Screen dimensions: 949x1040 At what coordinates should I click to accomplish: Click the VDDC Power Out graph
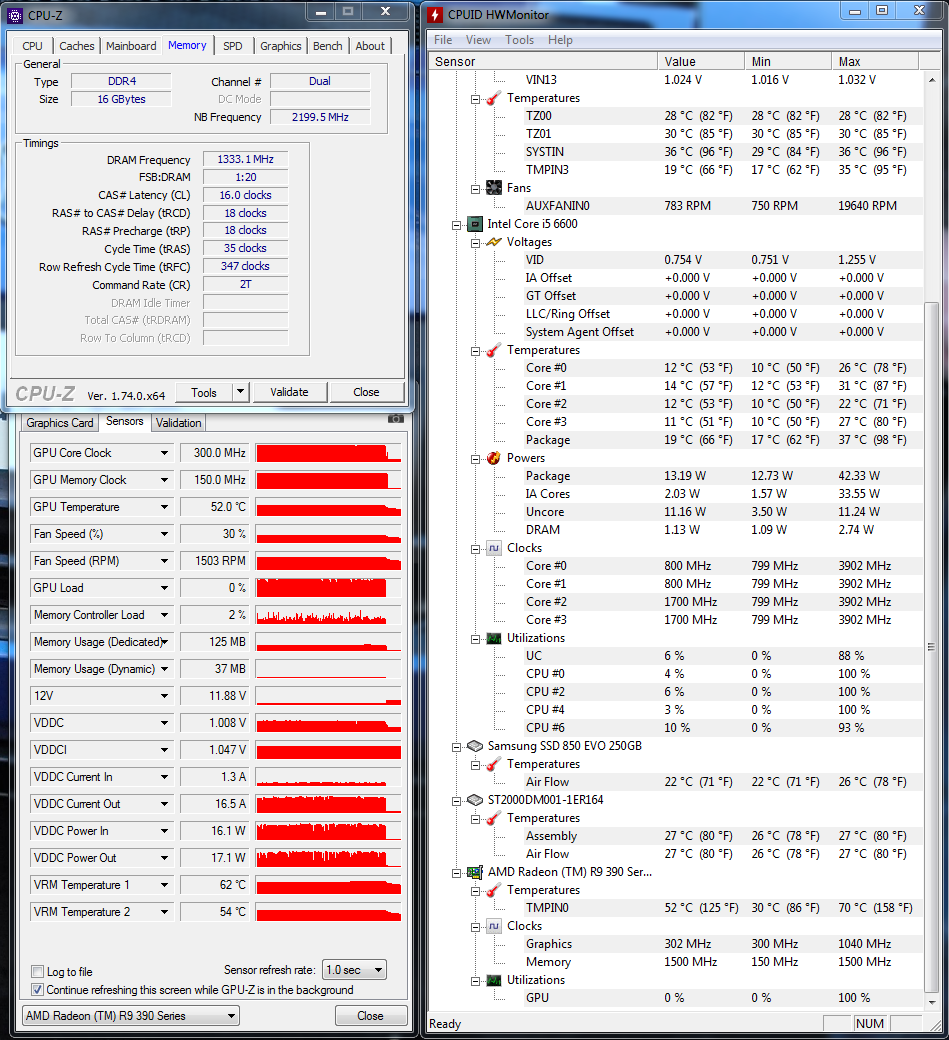tap(328, 858)
